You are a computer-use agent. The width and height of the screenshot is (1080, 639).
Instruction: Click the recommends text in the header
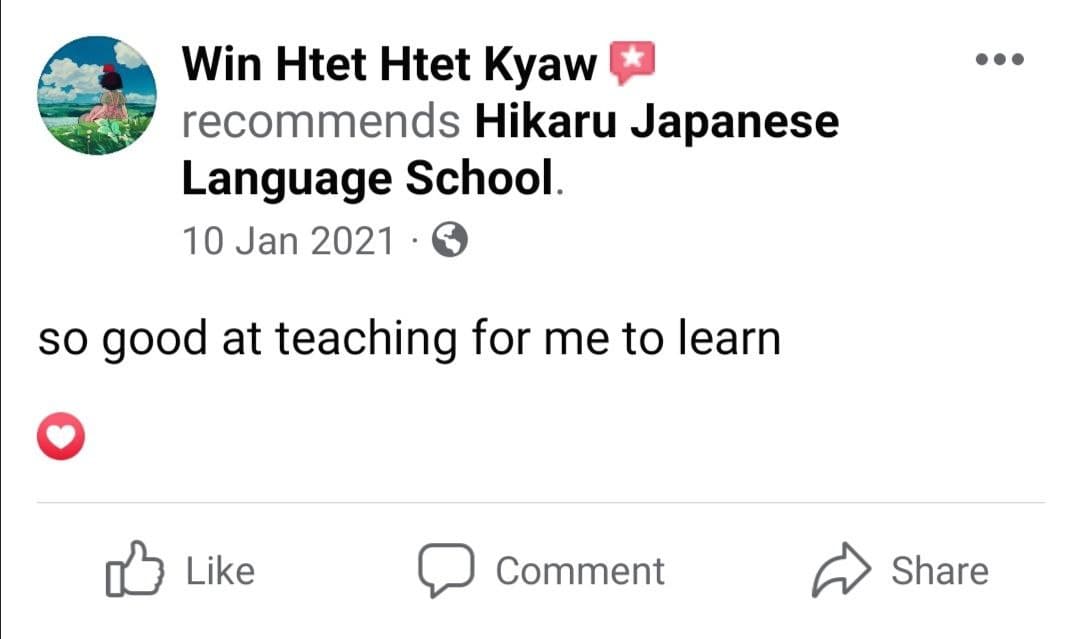320,120
